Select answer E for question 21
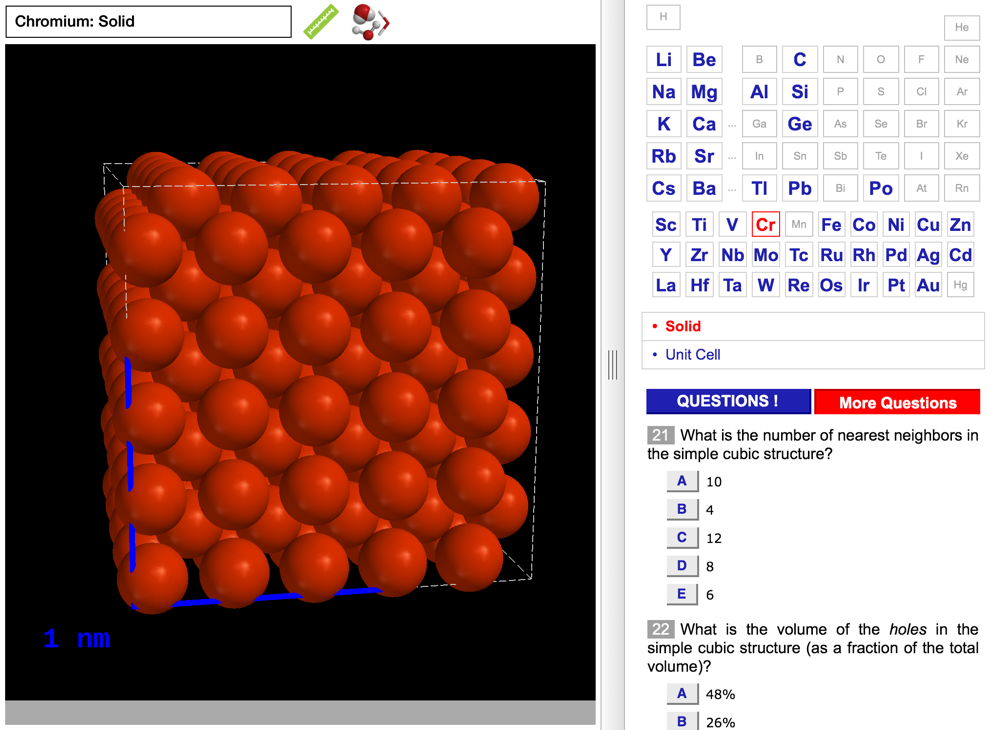This screenshot has height=730, width=1000. [682, 594]
